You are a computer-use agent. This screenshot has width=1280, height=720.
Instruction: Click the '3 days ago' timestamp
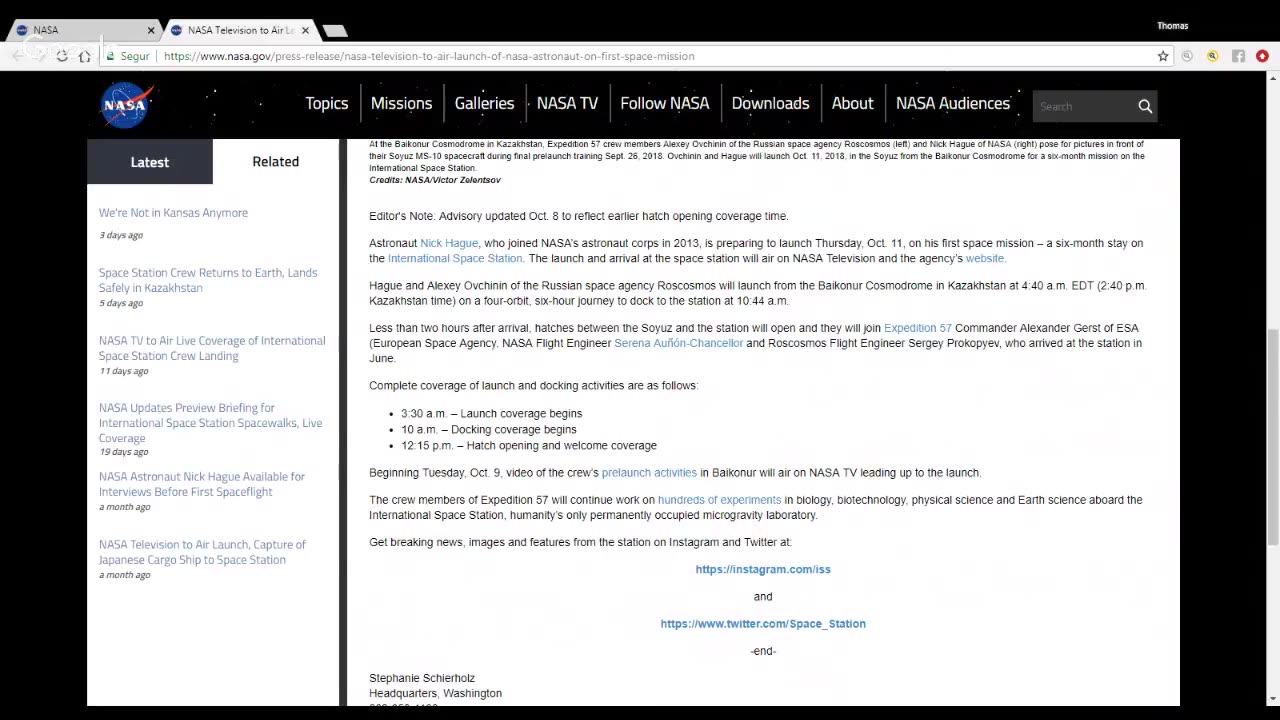[121, 235]
